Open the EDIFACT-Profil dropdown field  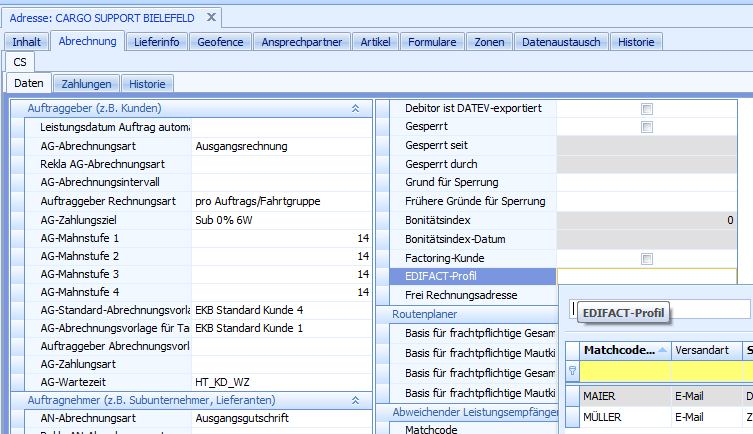pyautogui.click(x=646, y=277)
